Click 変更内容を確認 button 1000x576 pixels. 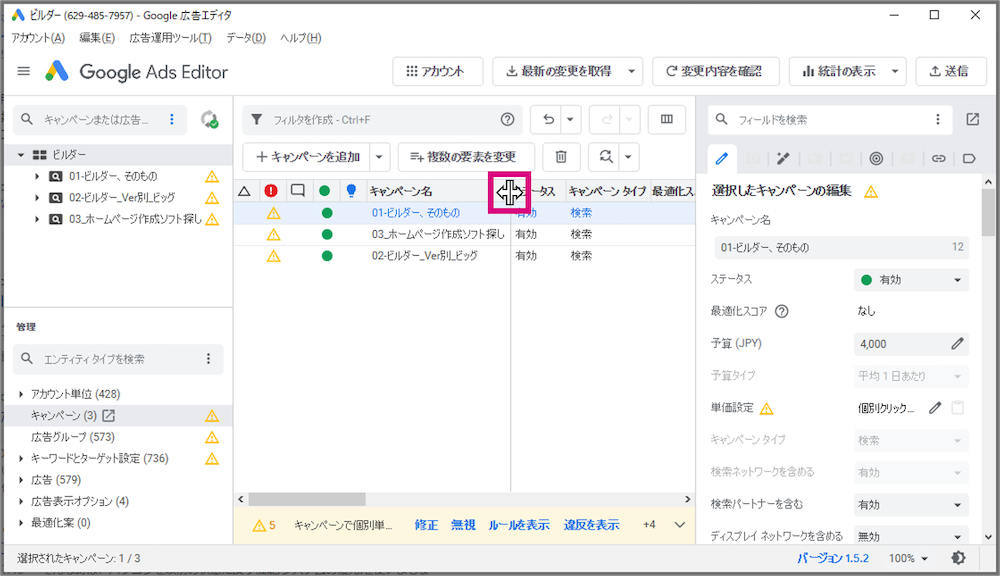click(x=716, y=71)
